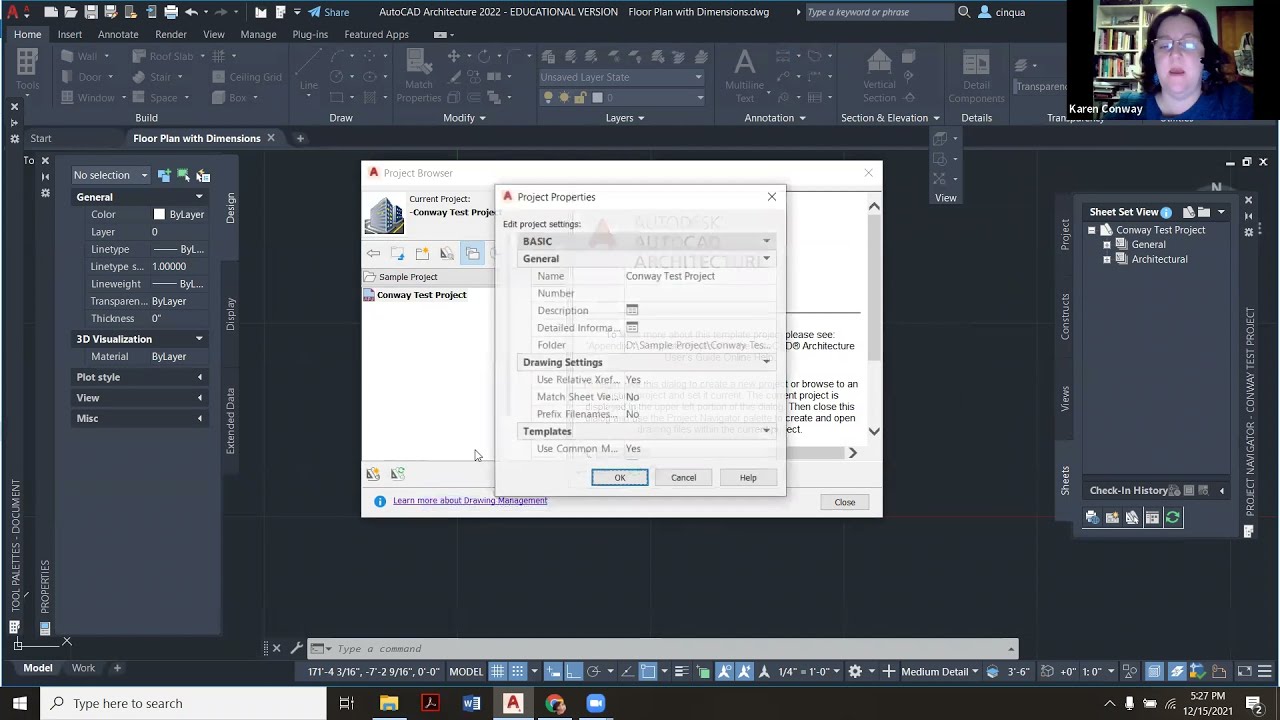
Task: Open the Unsaved Layer State dropdown
Action: point(621,77)
